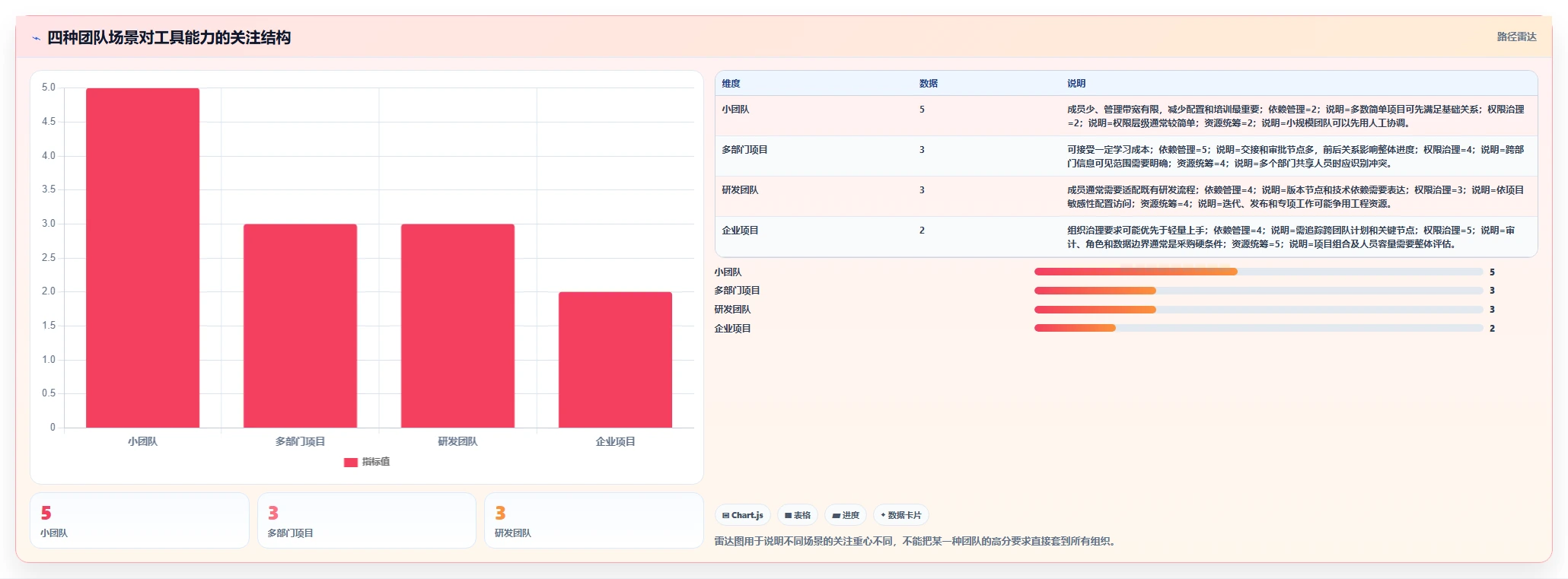The width and height of the screenshot is (1568, 579).
Task: Click the panel title 四种团队场景对工具能力的关注结构
Action: click(x=169, y=38)
